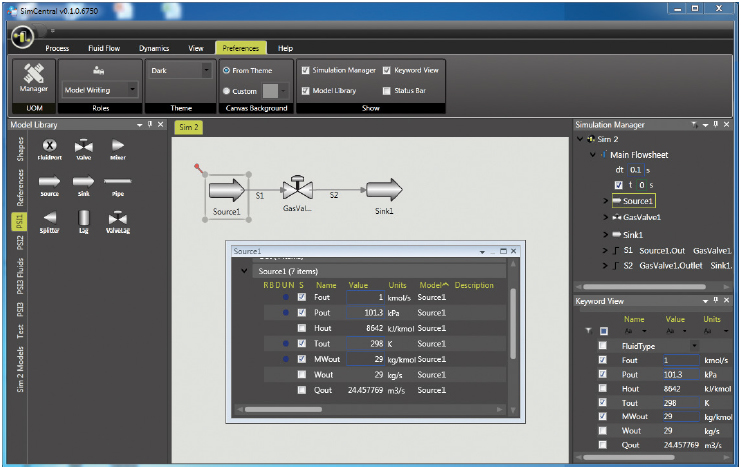Click the Sim 2 flowsheet tab
Screen dimensions: 741x469
(188, 127)
